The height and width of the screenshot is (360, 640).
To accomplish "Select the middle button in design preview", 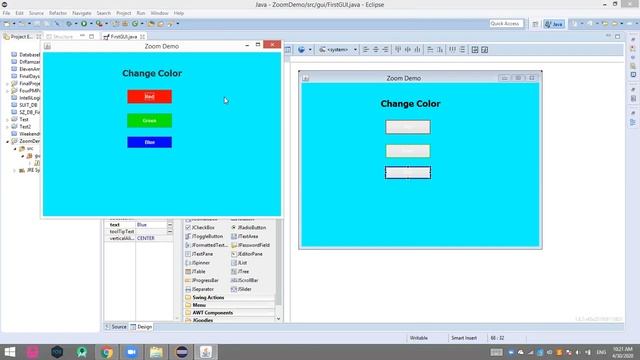I will pos(408,151).
